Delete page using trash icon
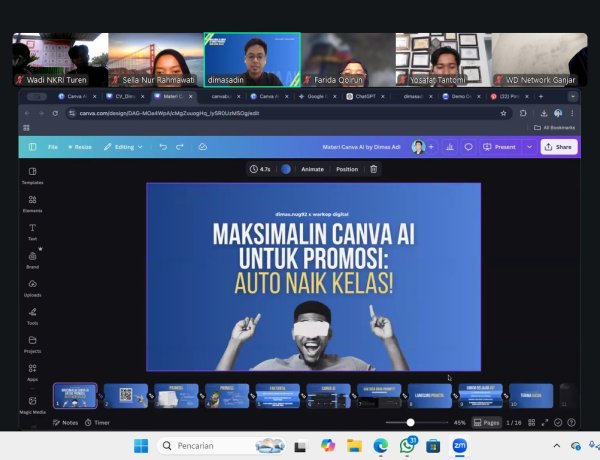600x460 pixels. [374, 169]
